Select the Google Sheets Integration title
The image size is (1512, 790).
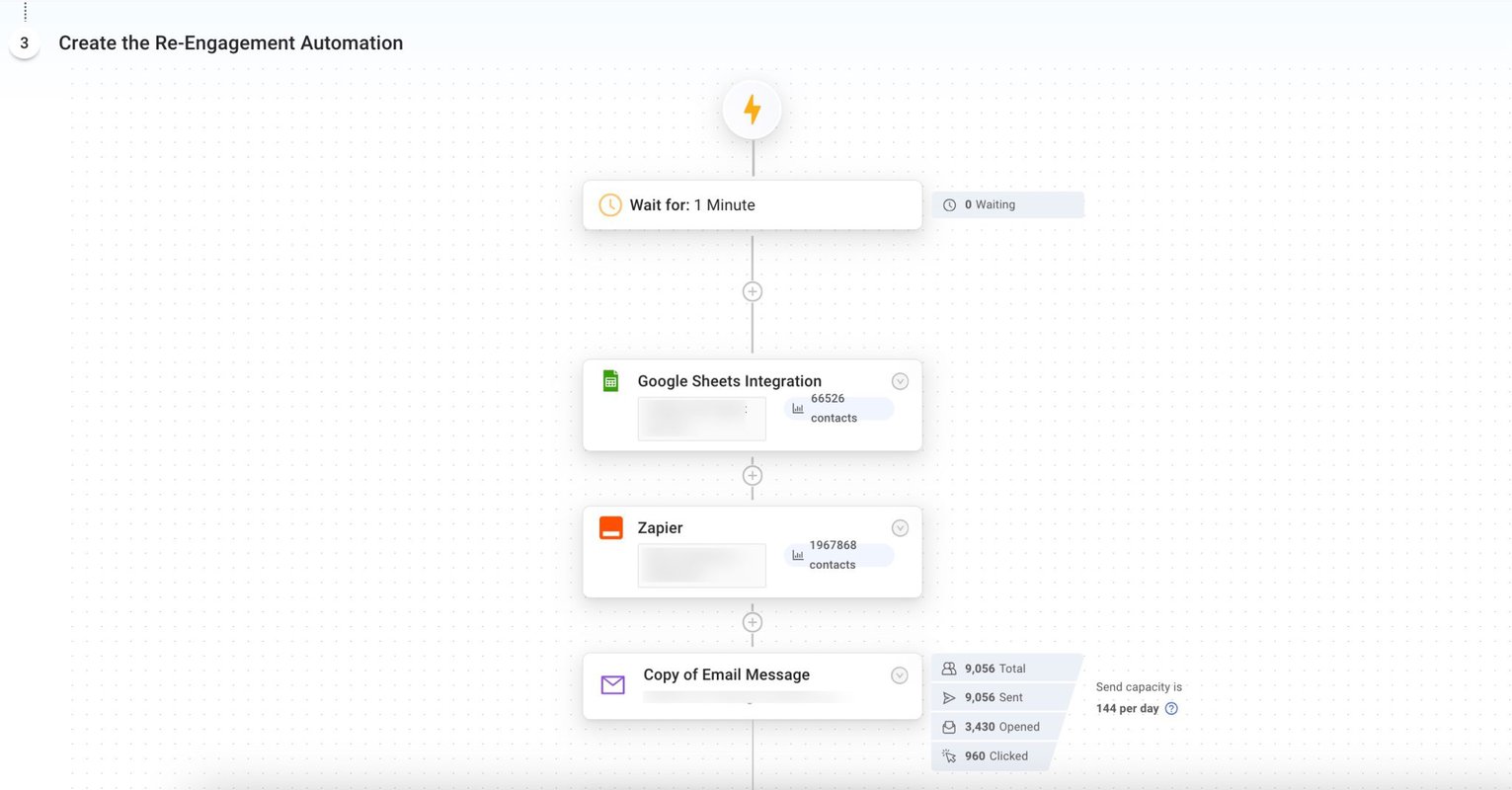tap(730, 381)
